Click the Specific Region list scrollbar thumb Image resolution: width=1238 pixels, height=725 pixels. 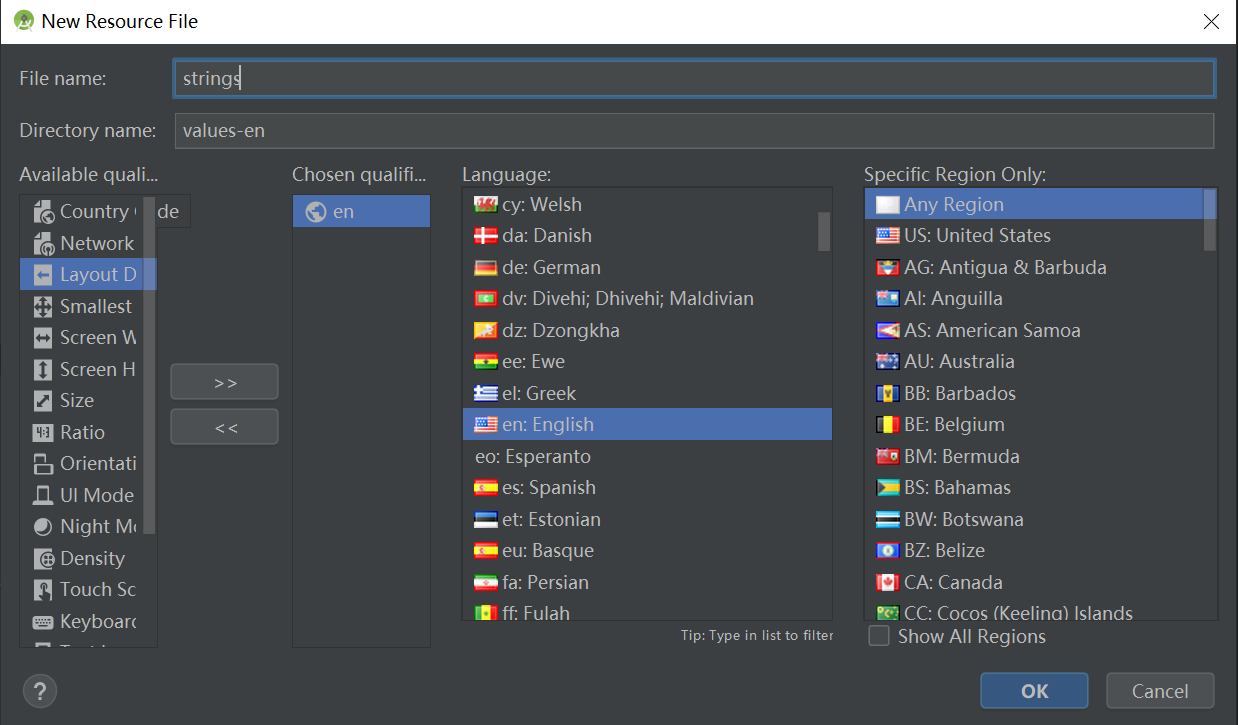click(1210, 220)
